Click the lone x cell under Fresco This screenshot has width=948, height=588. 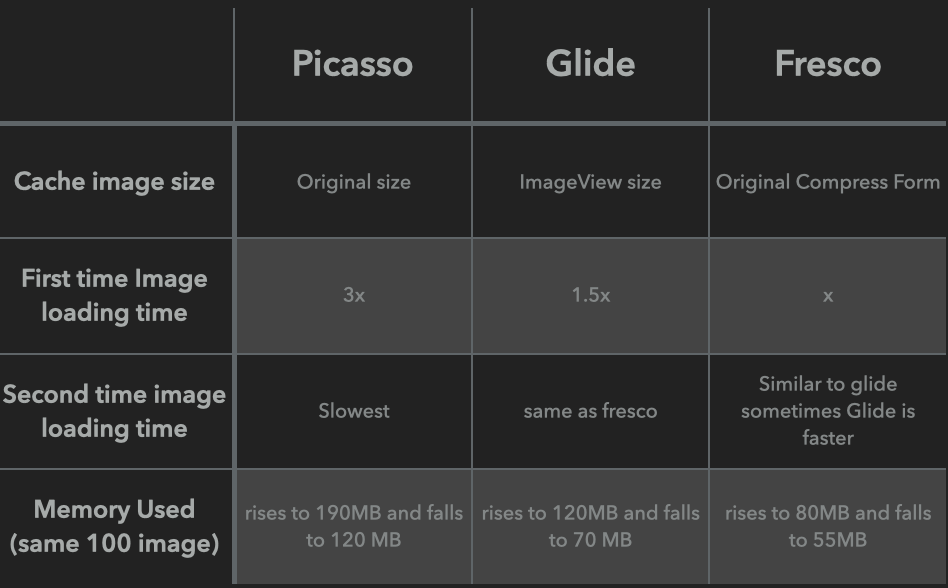coord(827,296)
